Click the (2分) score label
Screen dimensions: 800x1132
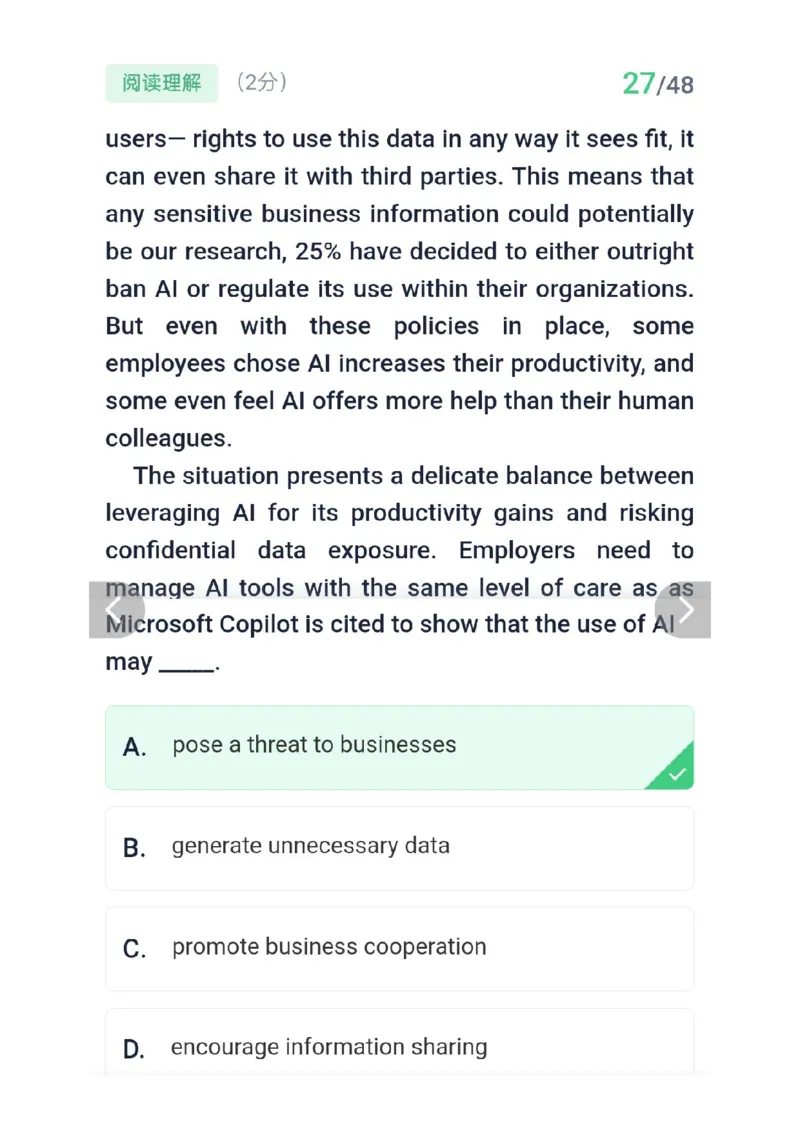(262, 83)
